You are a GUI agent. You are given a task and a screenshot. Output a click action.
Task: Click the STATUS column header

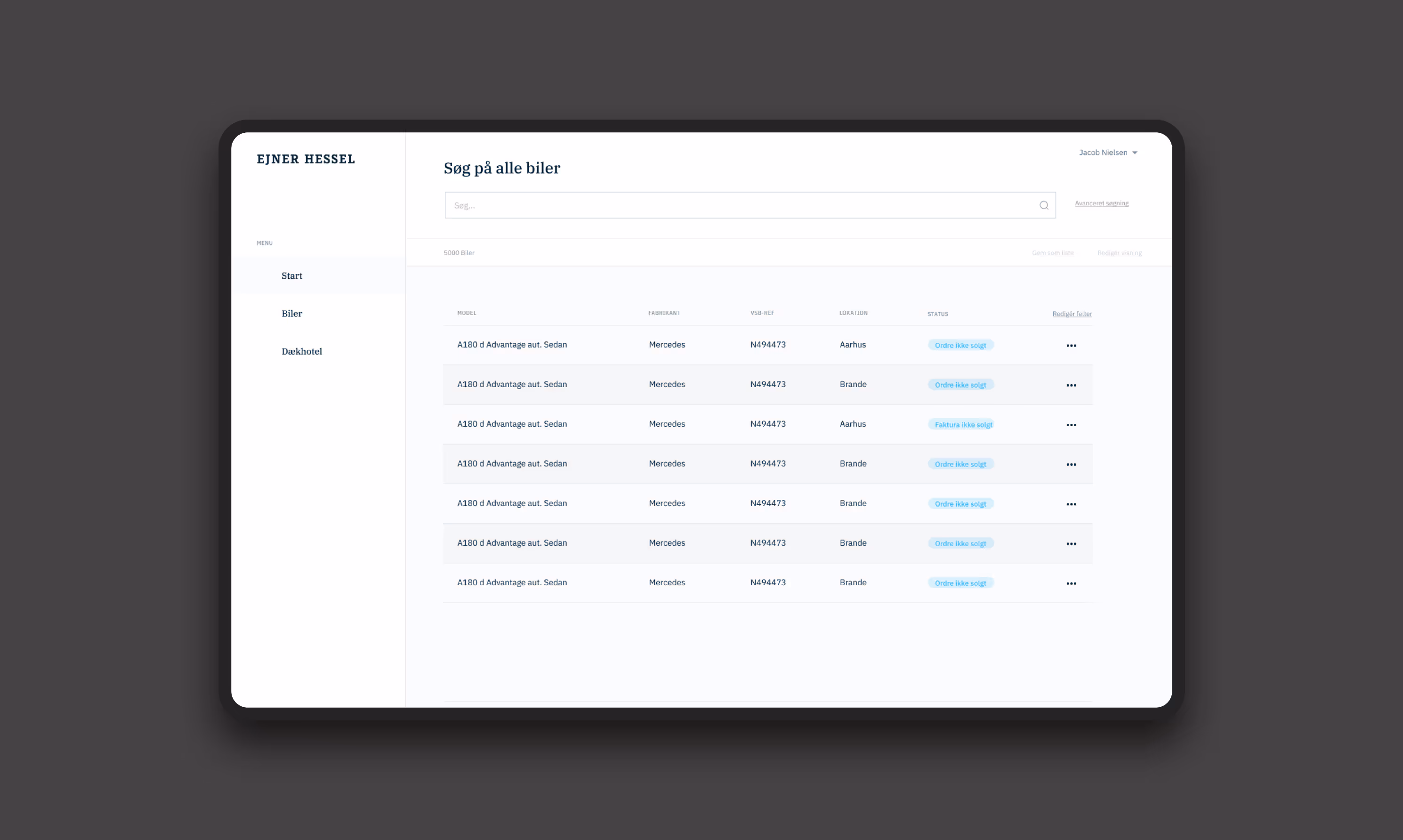click(x=937, y=314)
